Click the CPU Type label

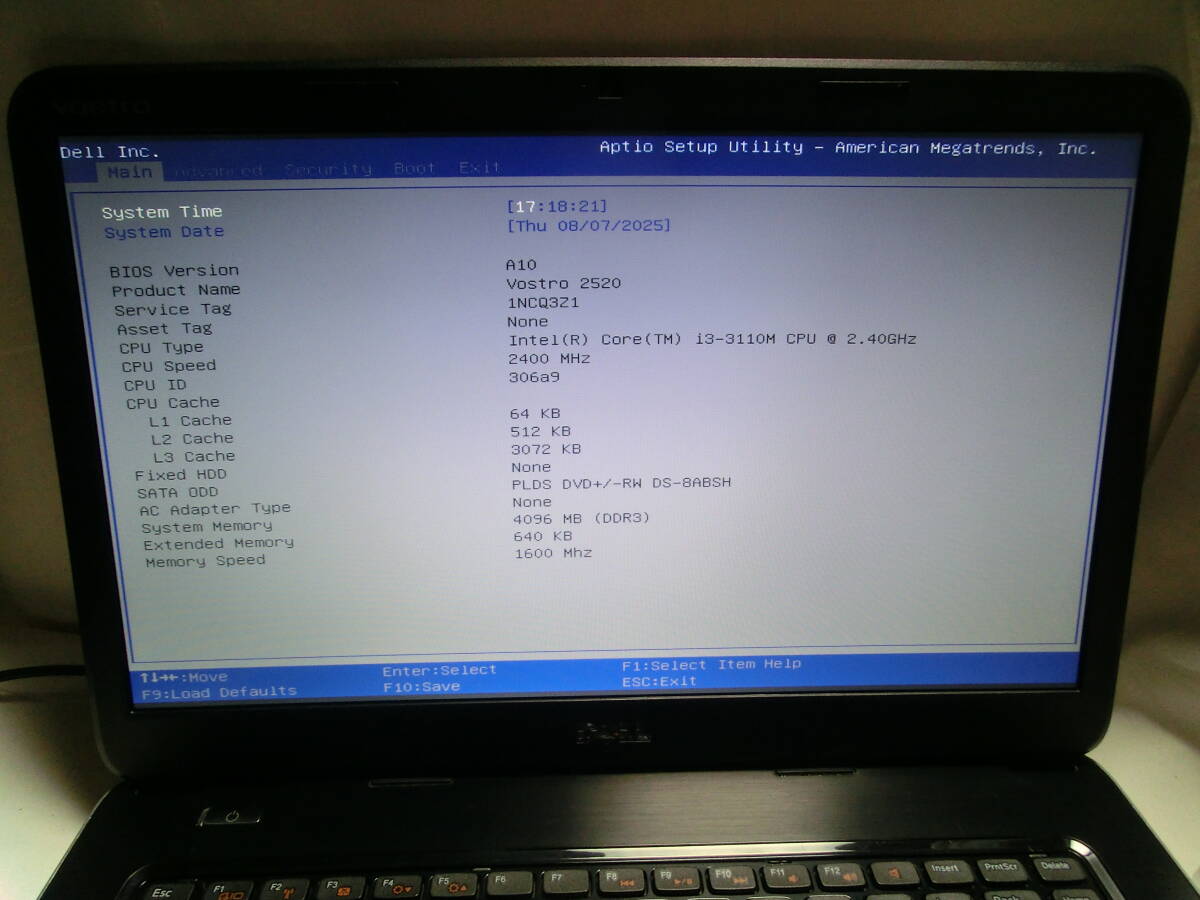tap(161, 348)
